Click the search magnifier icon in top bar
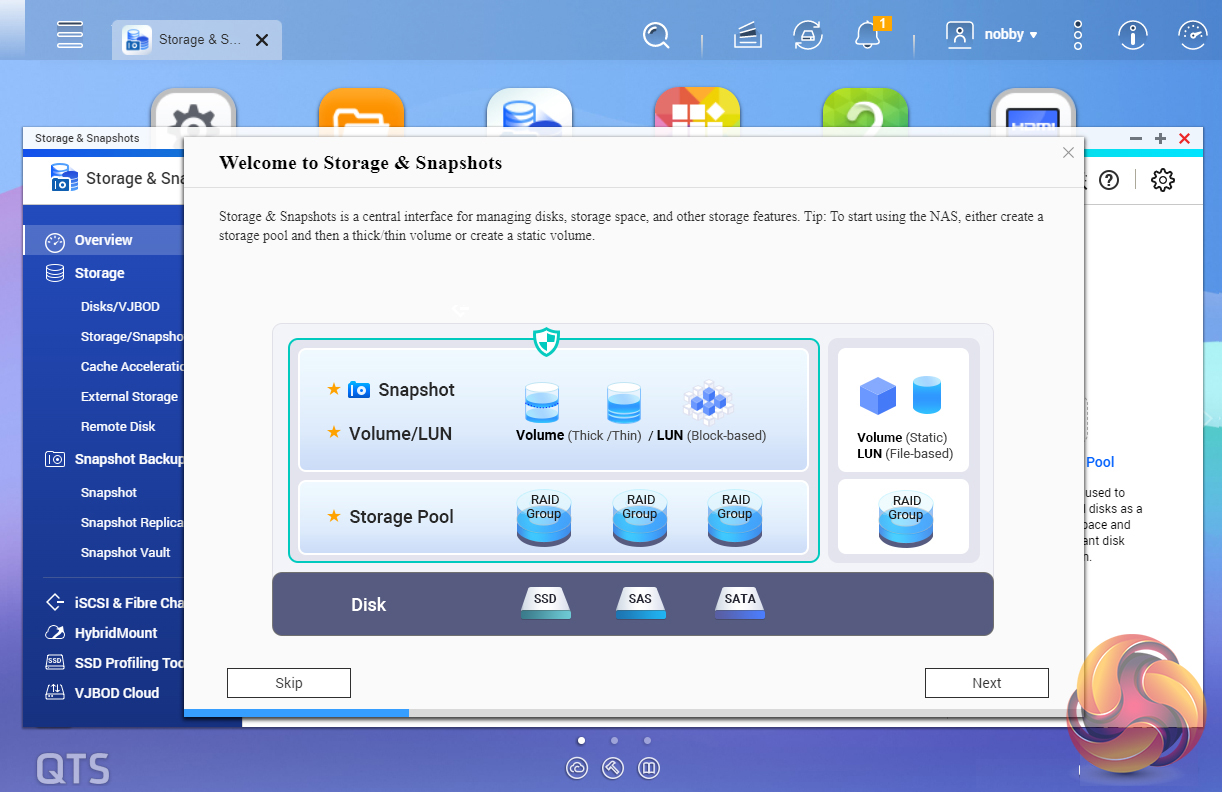The height and width of the screenshot is (792, 1222). [656, 36]
